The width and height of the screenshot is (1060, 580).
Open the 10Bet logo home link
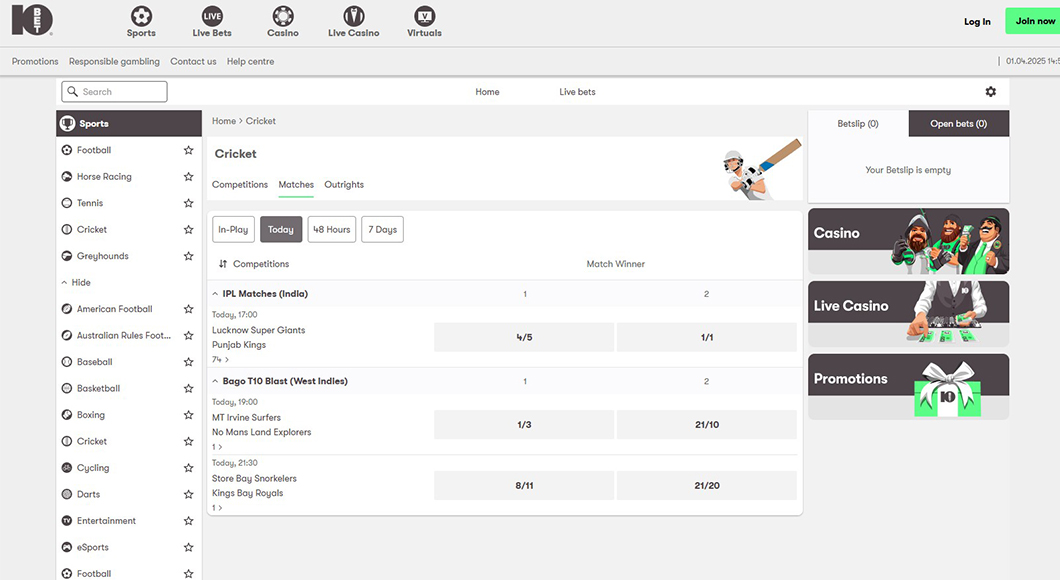(x=32, y=20)
